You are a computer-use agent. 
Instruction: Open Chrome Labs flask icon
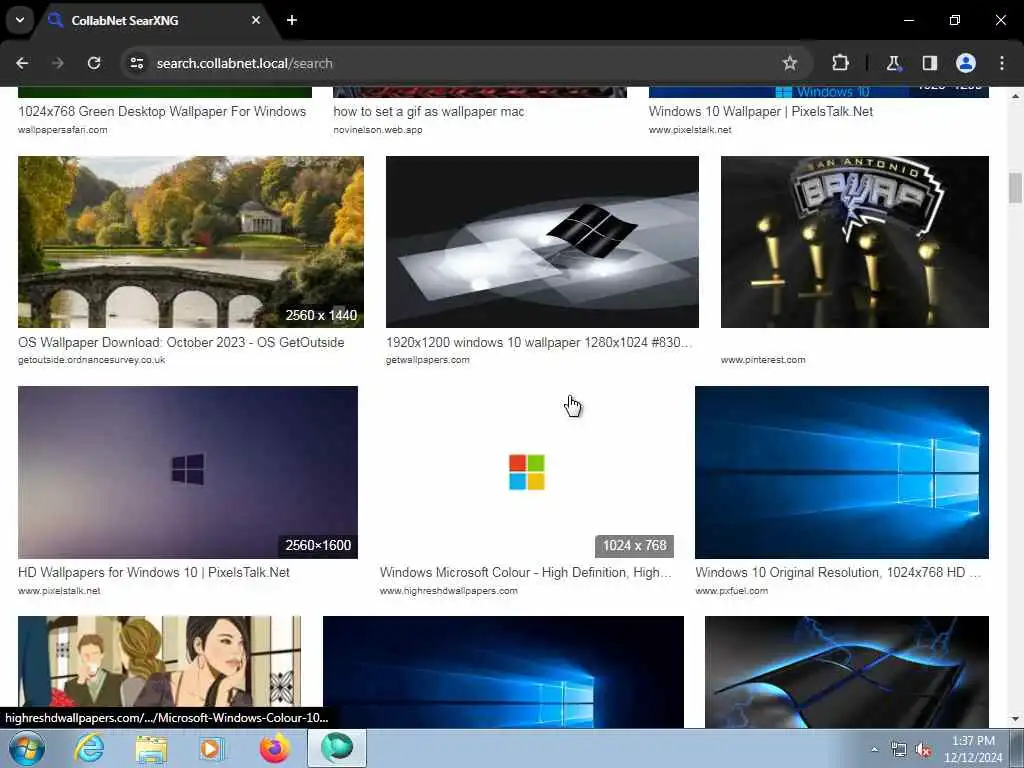893,63
